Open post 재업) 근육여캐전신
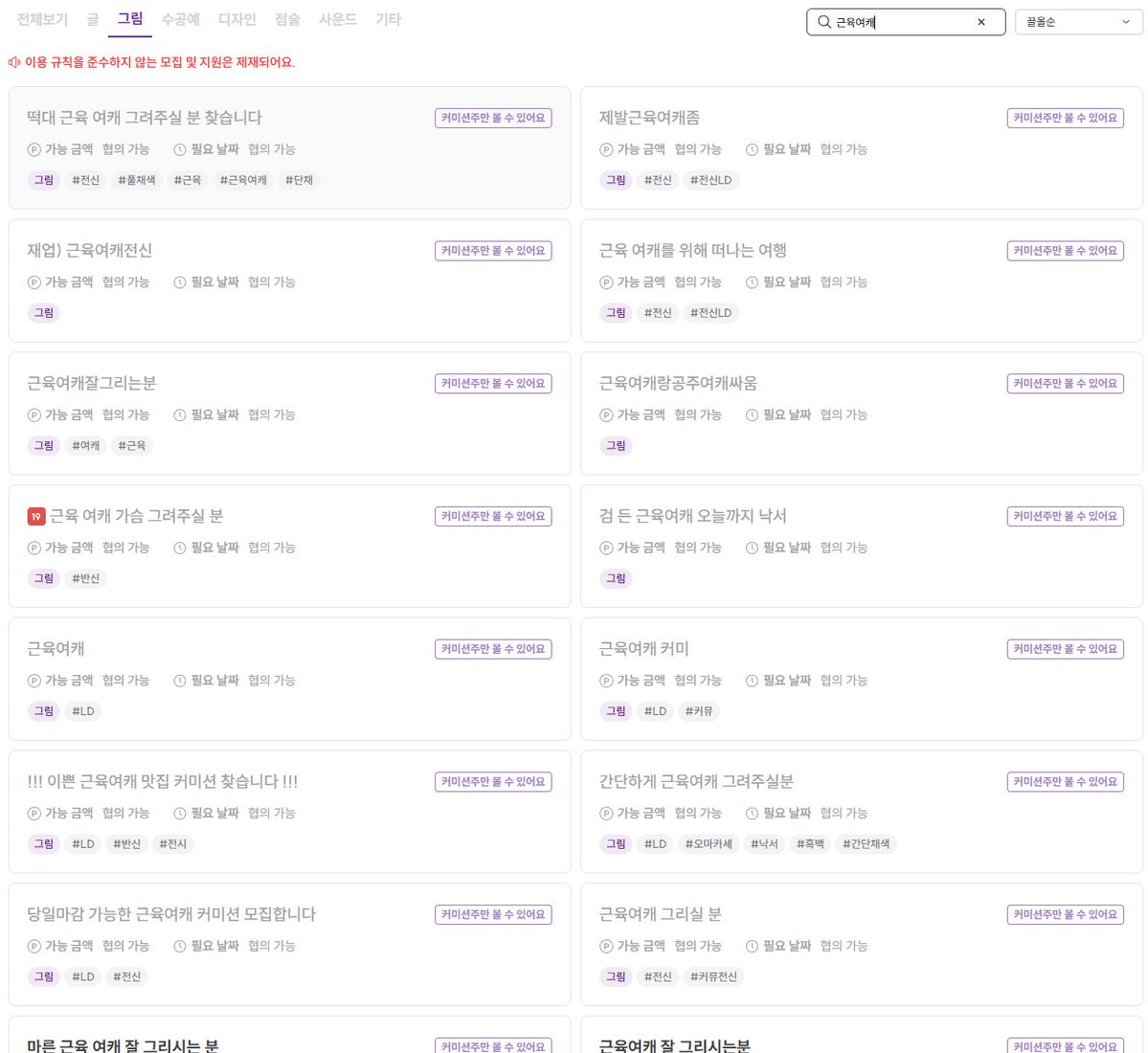The image size is (1148, 1053). (x=89, y=250)
